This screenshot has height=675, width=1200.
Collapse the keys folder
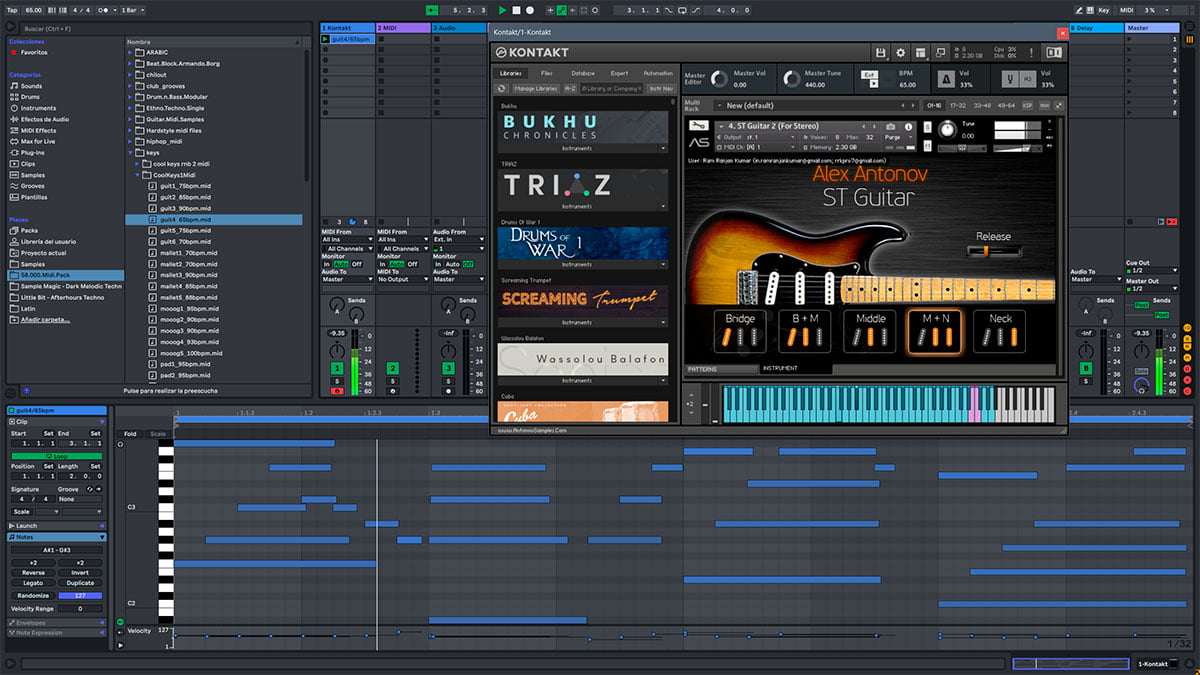(130, 152)
